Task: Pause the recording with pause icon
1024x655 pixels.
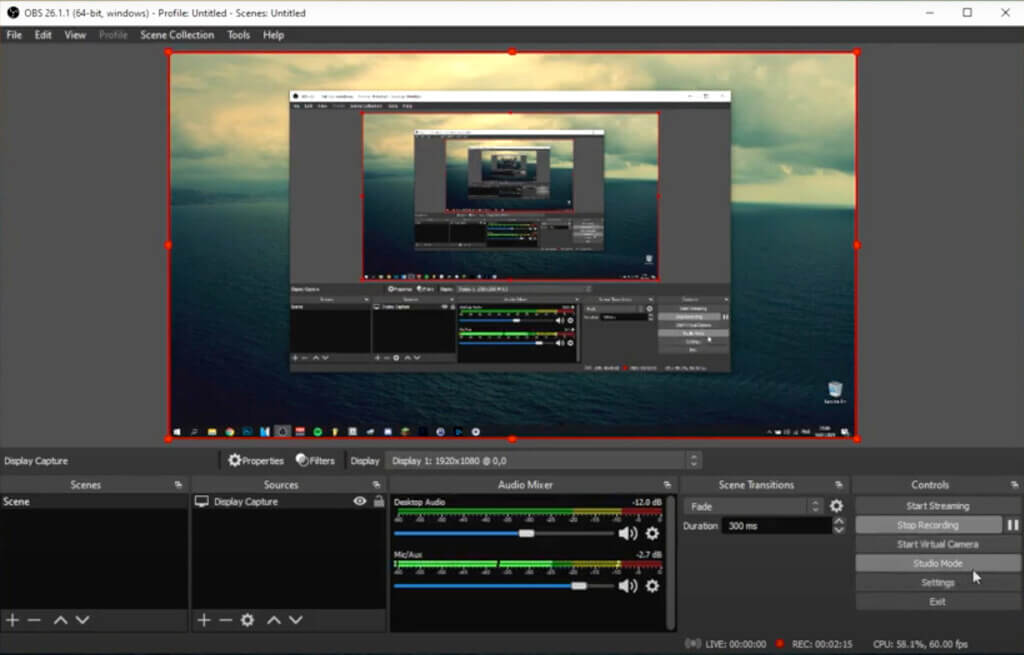Action: (x=1013, y=525)
